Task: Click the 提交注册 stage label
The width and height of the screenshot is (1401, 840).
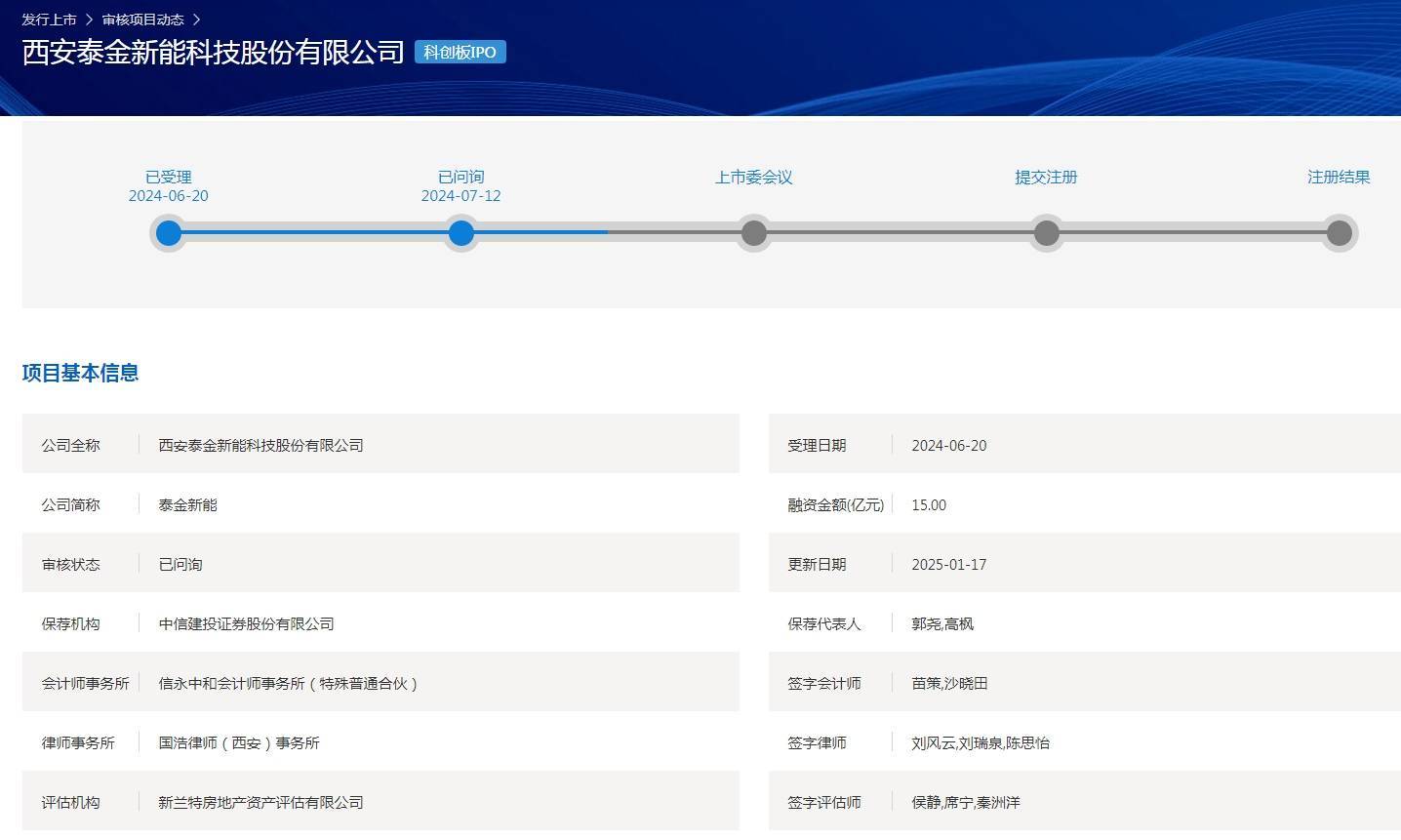Action: pos(1046,177)
